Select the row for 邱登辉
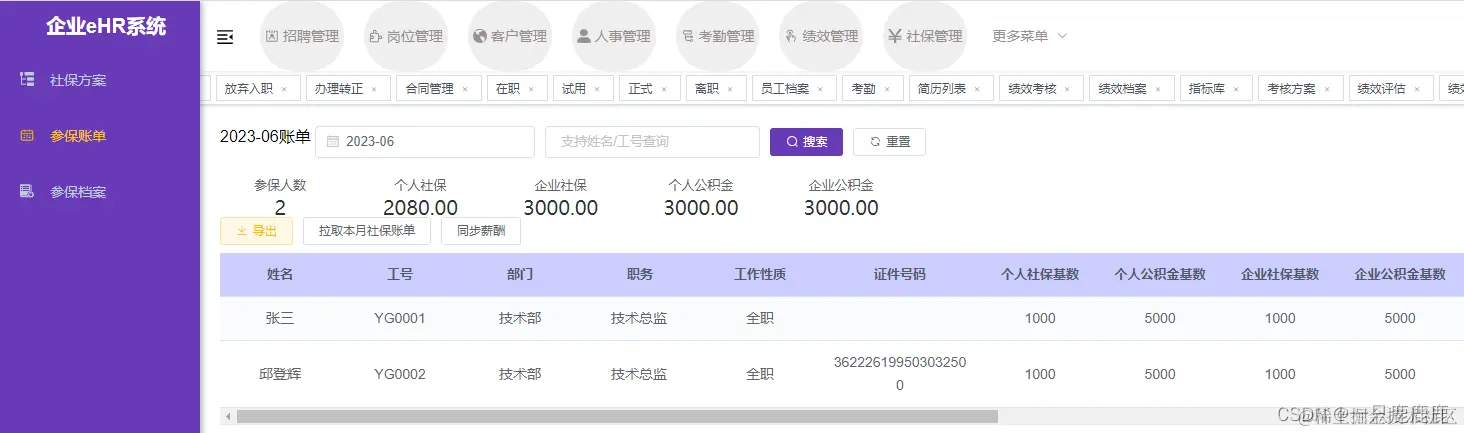Screen dimensions: 1464x433 pos(842,374)
